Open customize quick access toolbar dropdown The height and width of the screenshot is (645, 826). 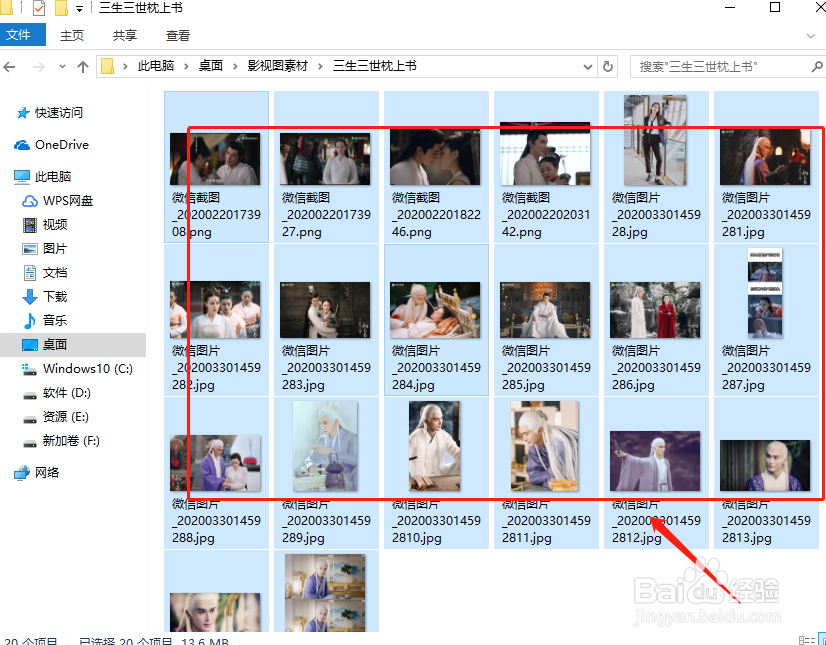click(x=80, y=9)
